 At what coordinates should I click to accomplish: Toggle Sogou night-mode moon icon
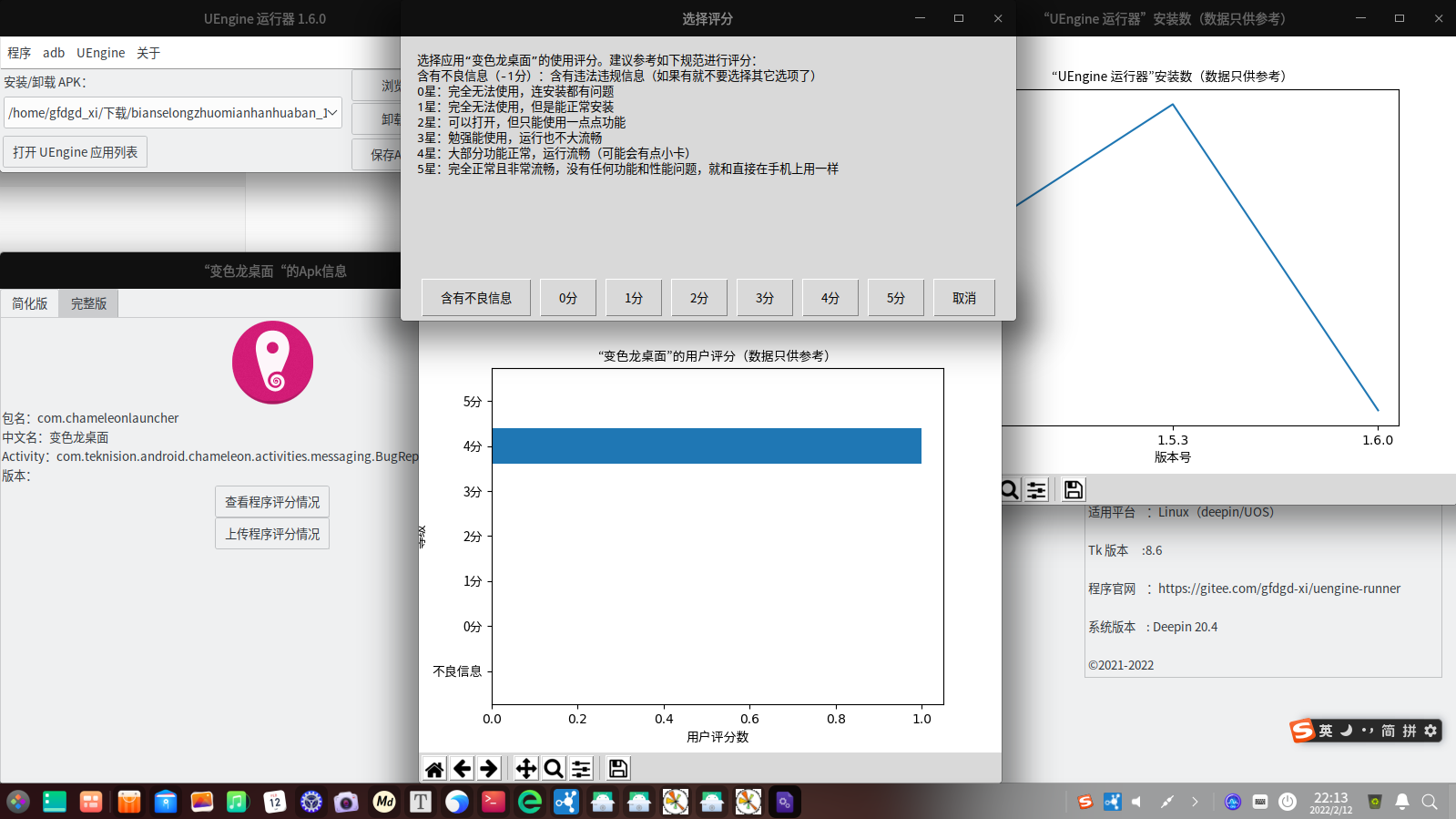tap(1346, 731)
